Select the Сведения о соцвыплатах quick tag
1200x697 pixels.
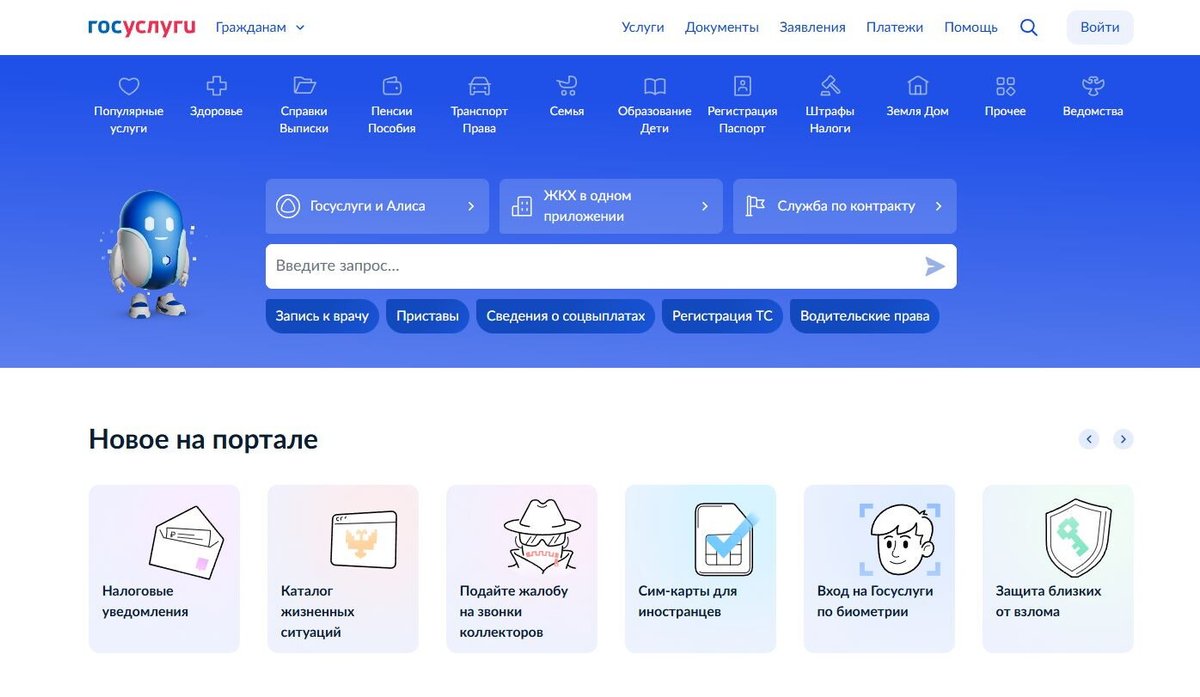tap(566, 316)
